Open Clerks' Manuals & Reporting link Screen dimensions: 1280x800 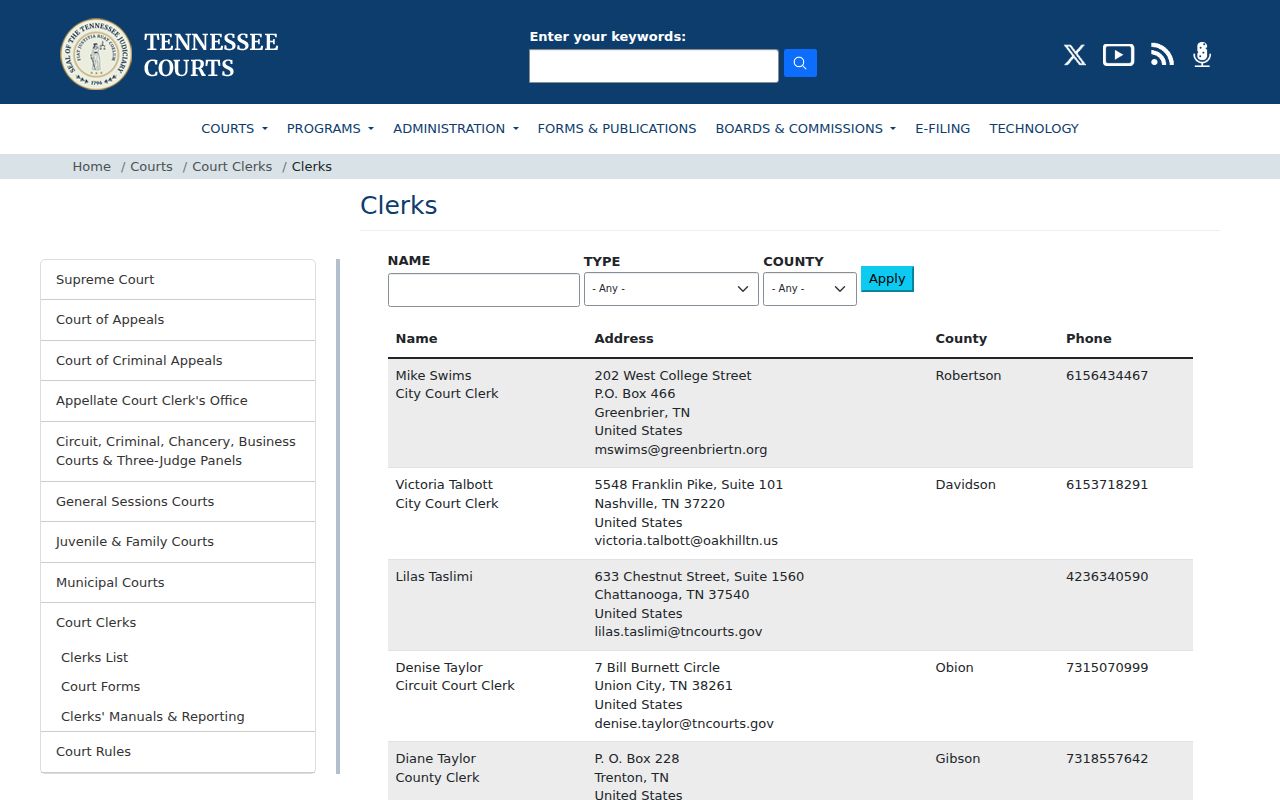pyautogui.click(x=153, y=717)
